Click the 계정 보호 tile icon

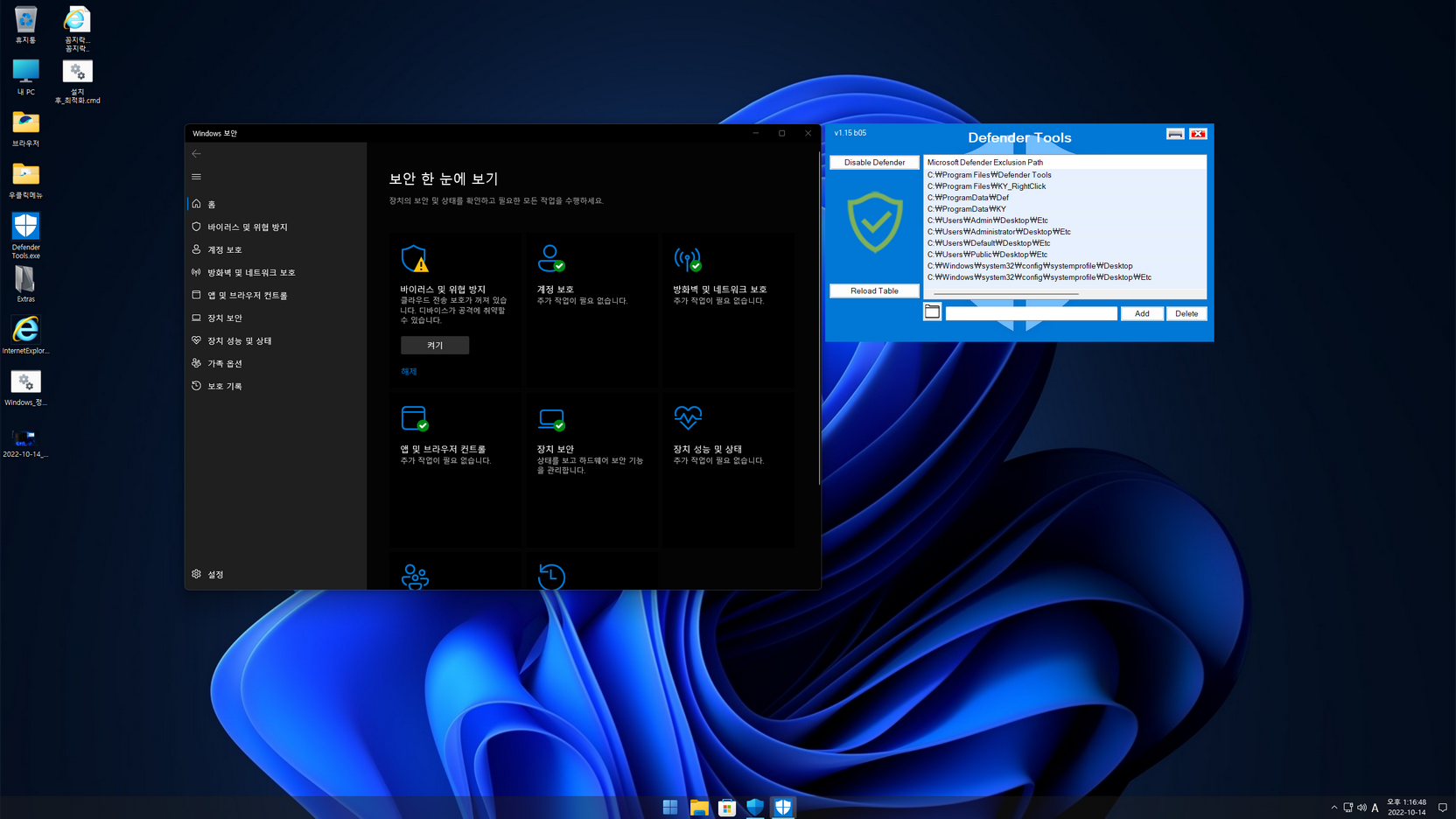click(551, 259)
